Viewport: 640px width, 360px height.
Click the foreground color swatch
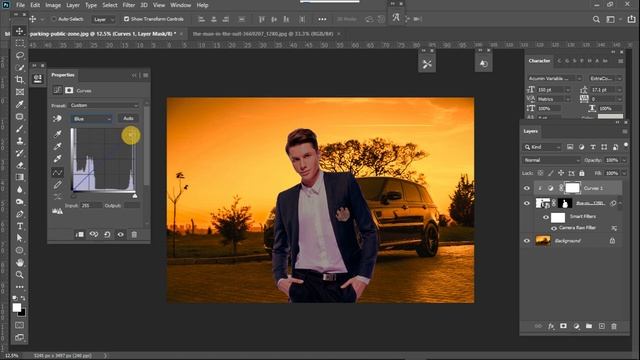(16, 308)
